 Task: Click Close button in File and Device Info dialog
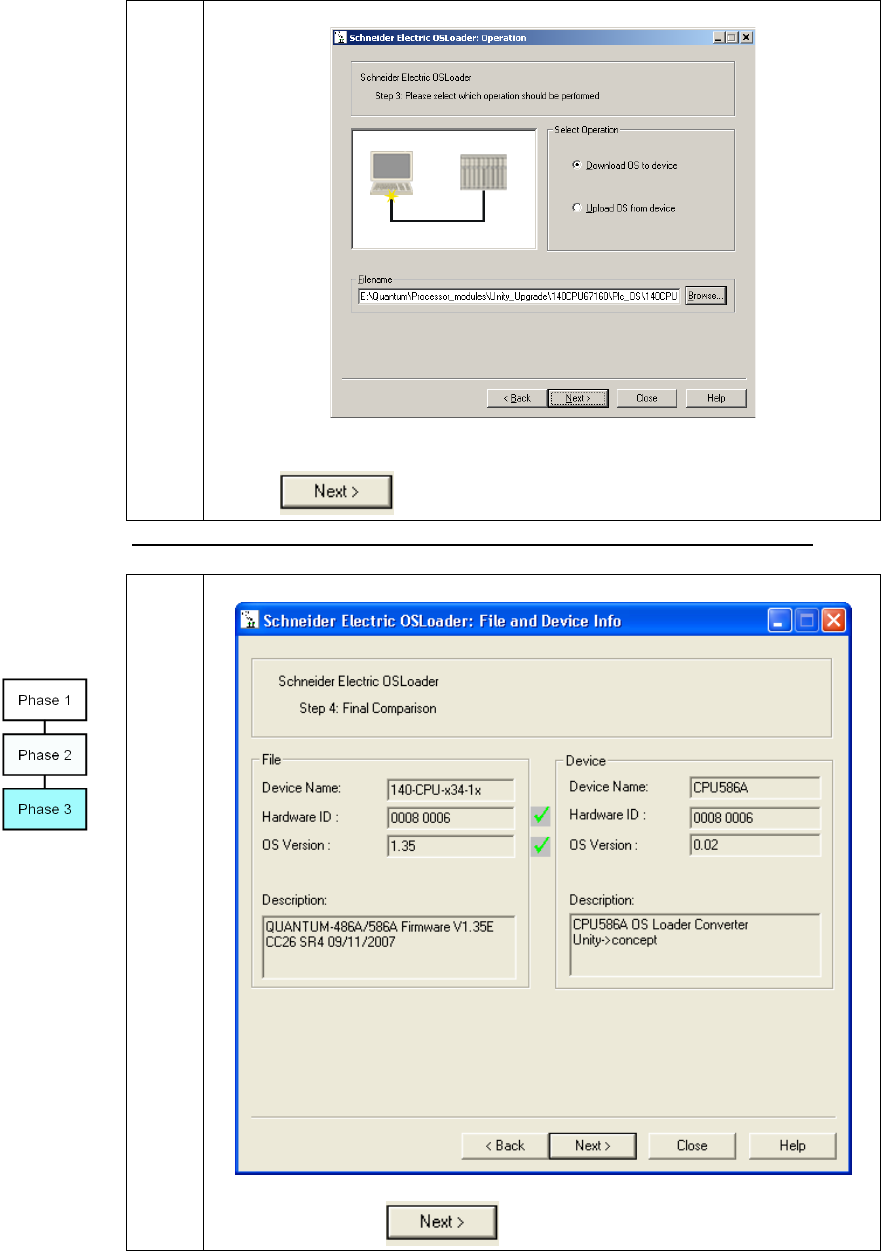click(692, 1146)
